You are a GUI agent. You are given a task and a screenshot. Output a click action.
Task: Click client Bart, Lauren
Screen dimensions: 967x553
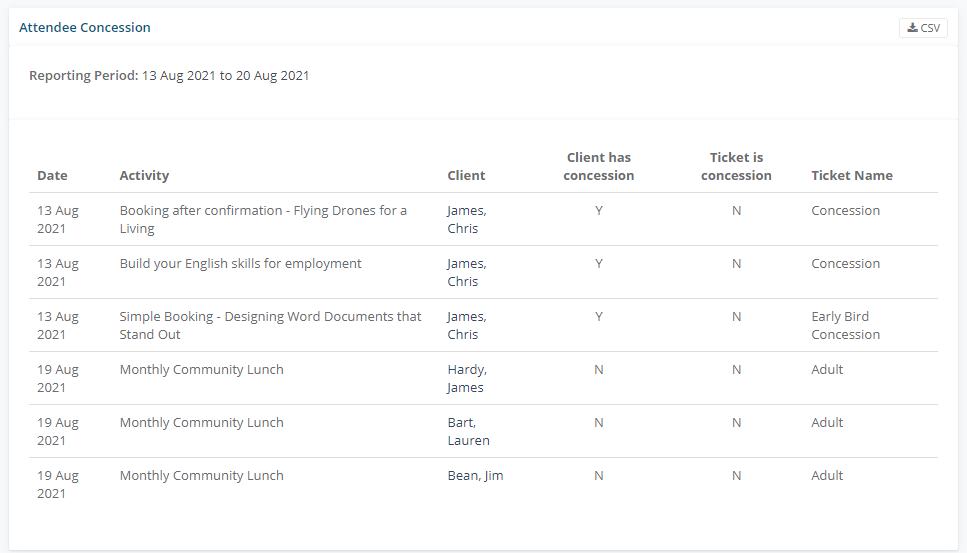pos(468,431)
